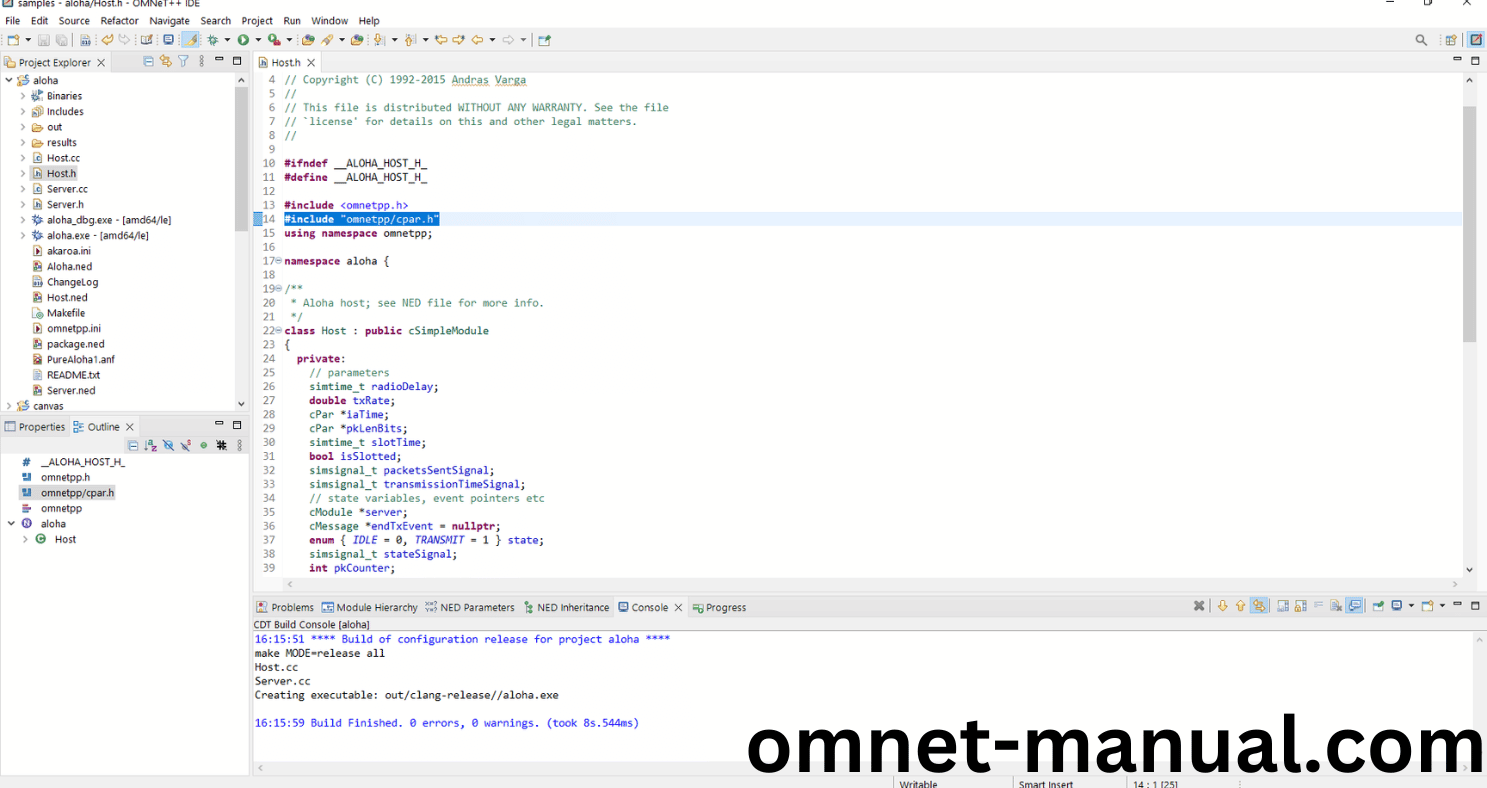Open a new console via the Open Console icon
Viewport: 1487px width, 788px height.
coord(1428,605)
